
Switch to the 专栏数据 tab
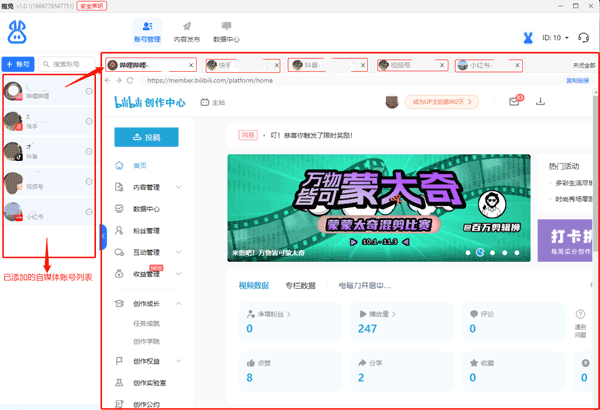pos(300,285)
